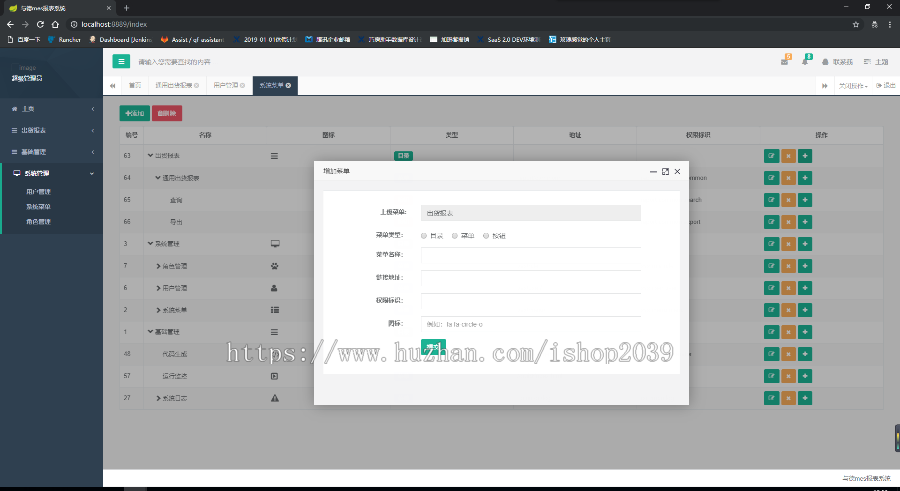Open the 关闭操作 tab actions dropdown
The height and width of the screenshot is (491, 900).
[x=852, y=86]
